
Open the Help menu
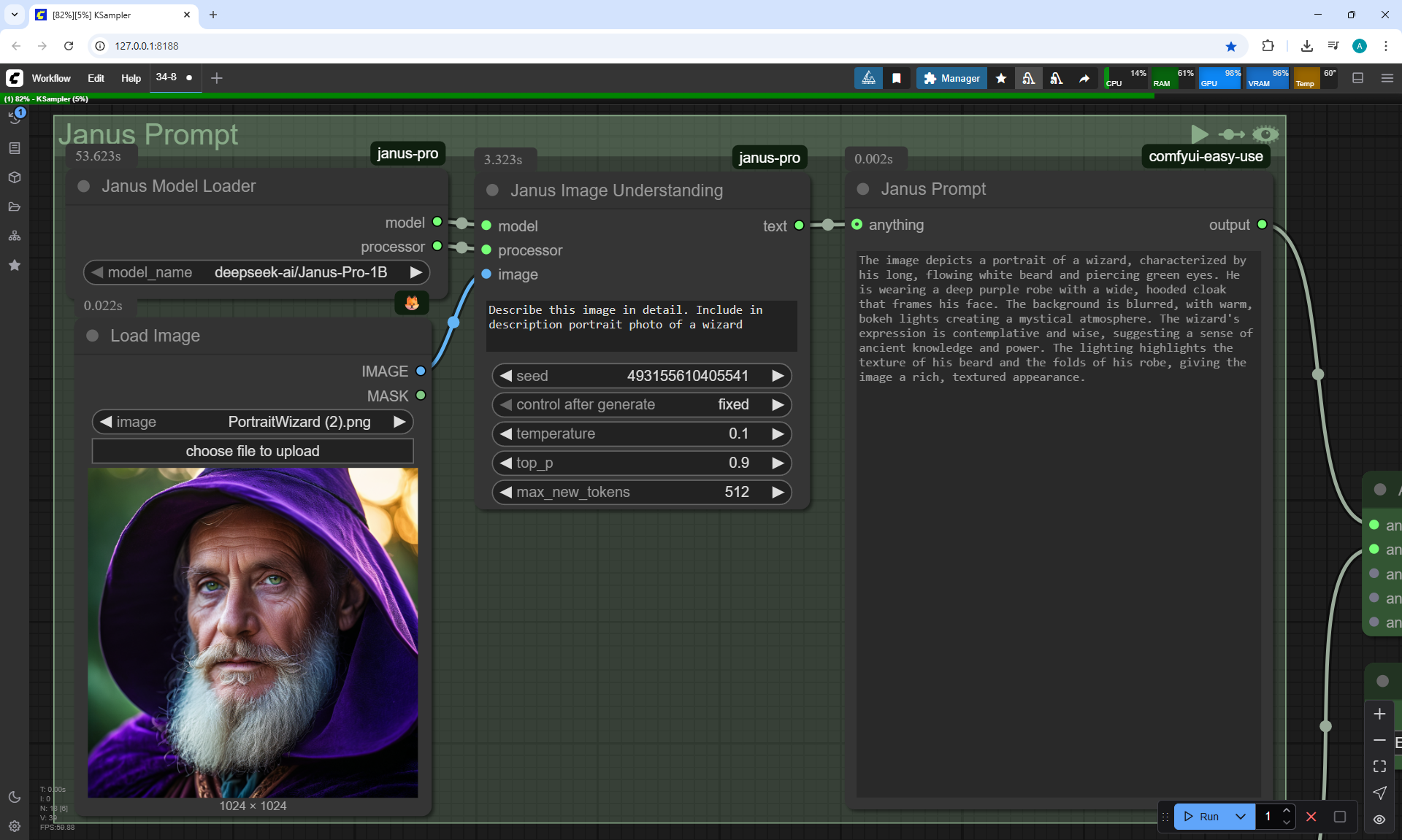click(131, 78)
